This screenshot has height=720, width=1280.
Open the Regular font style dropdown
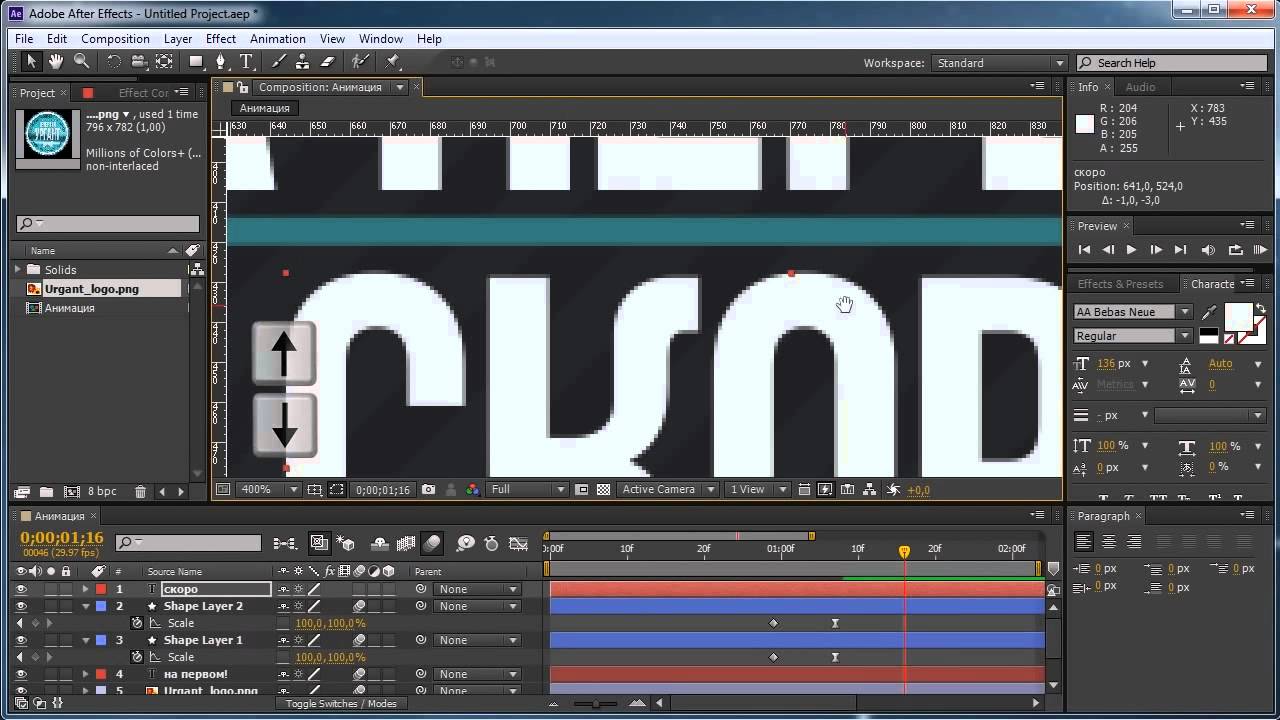pyautogui.click(x=1133, y=336)
